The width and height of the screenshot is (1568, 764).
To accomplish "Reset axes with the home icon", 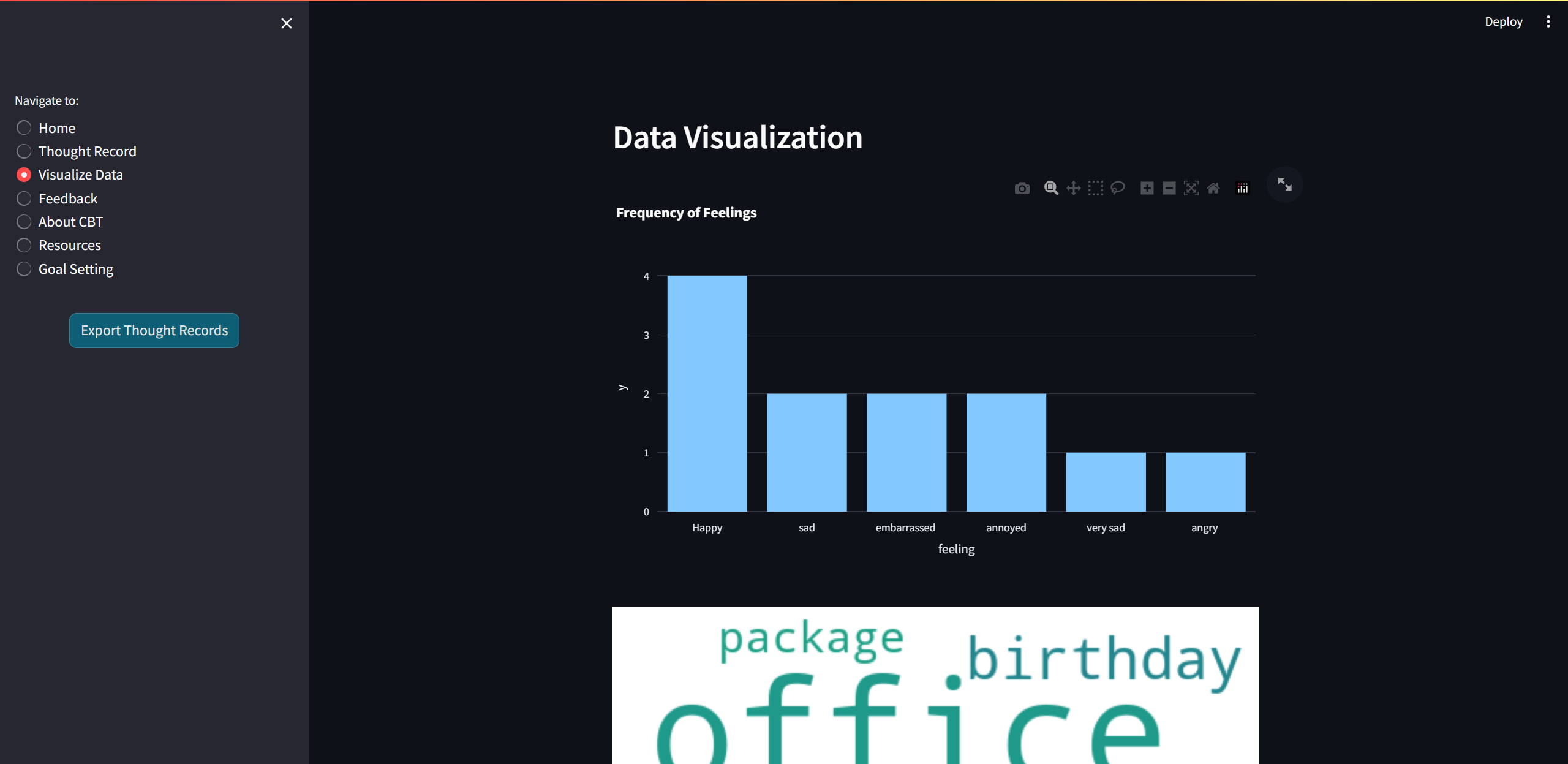I will click(1213, 188).
